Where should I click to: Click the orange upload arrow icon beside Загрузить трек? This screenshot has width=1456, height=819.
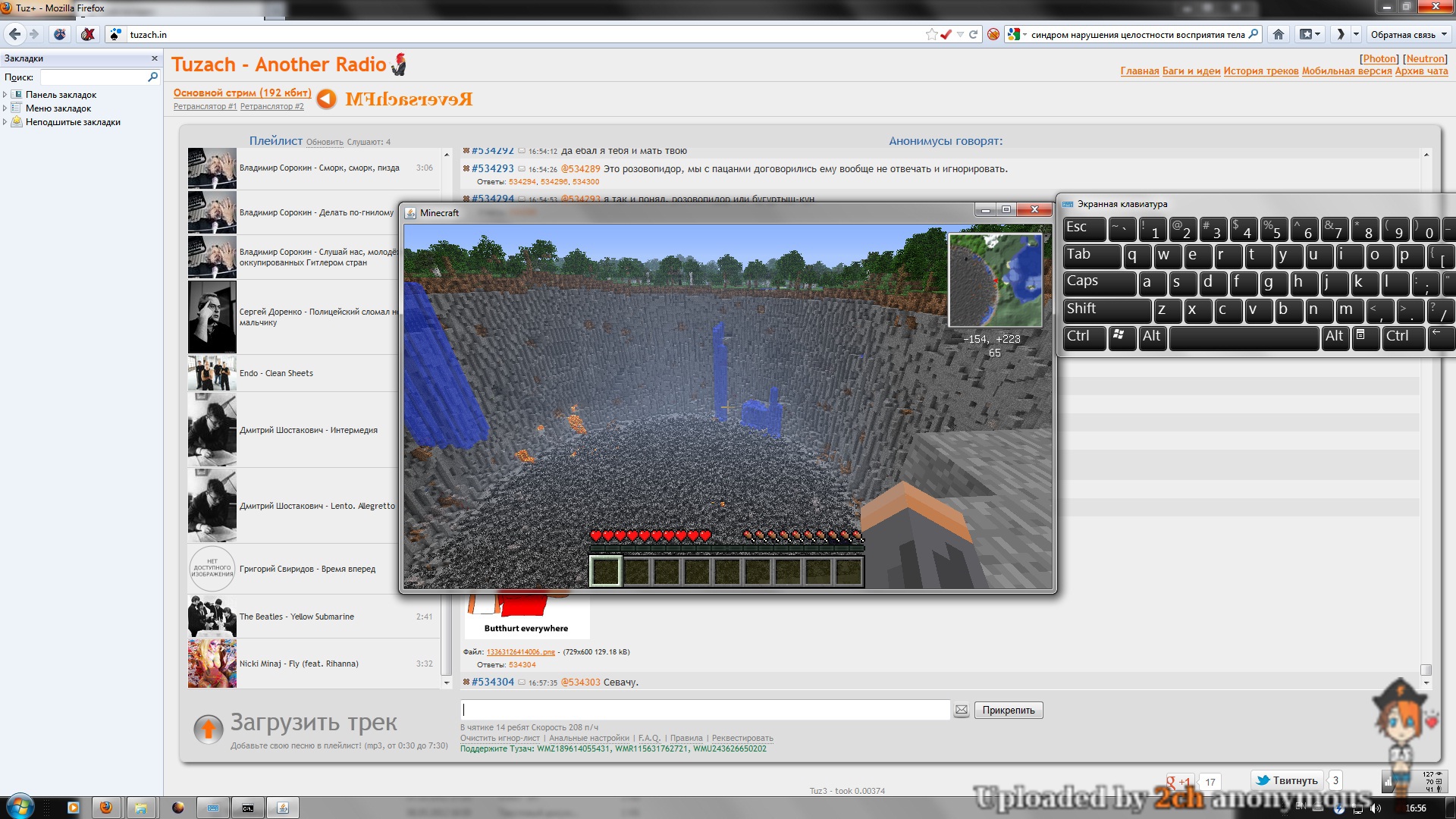pyautogui.click(x=208, y=729)
